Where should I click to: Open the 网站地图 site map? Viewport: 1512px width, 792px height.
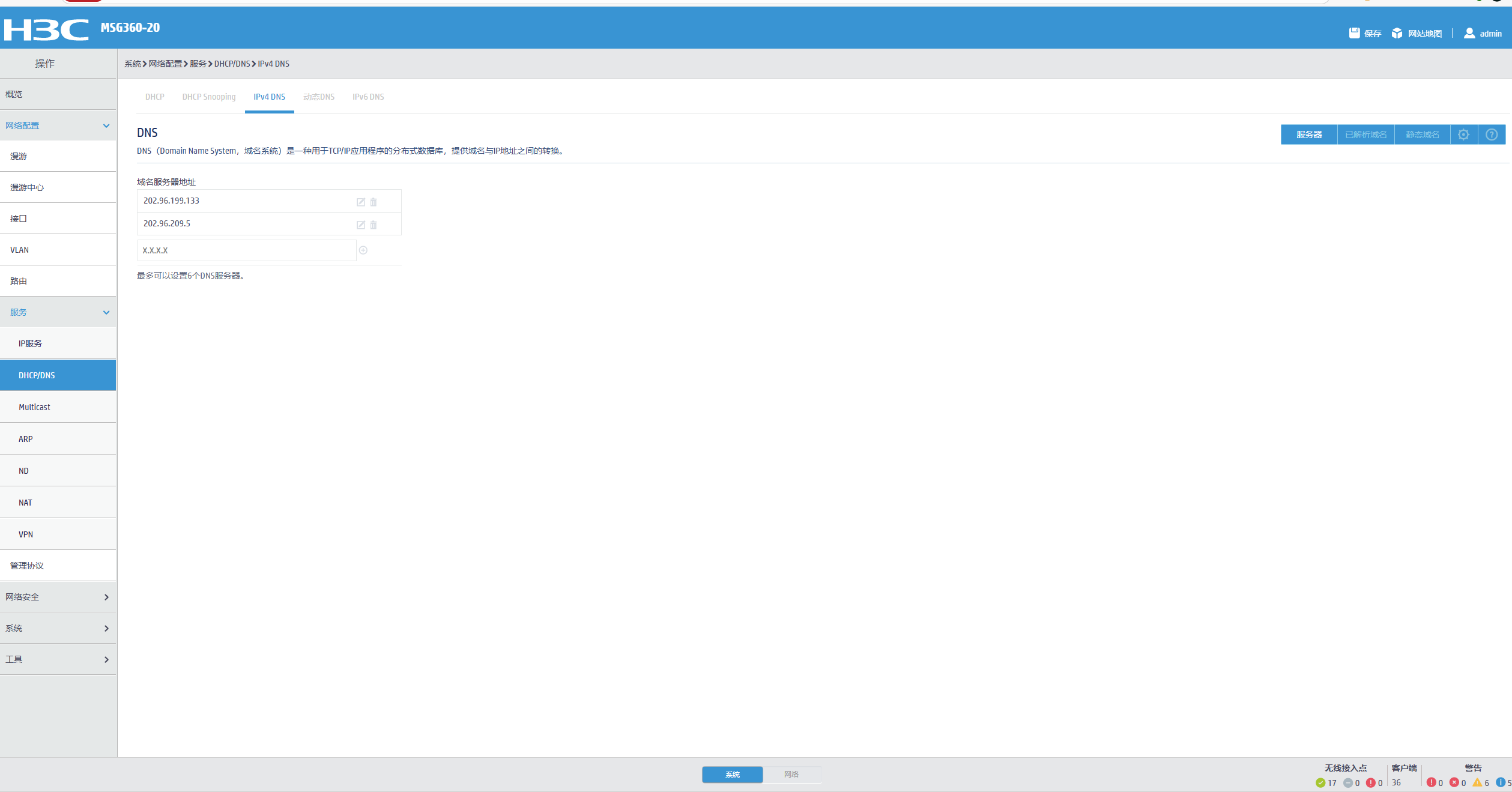1417,34
